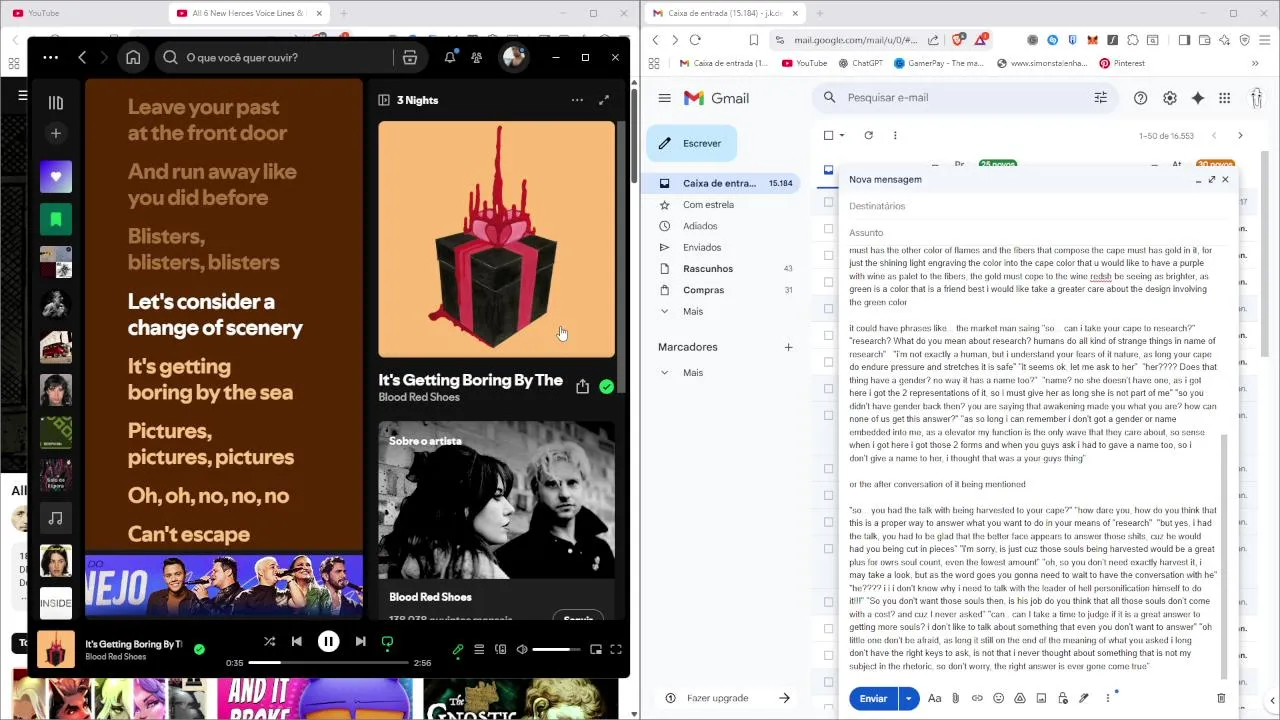Screen dimensions: 1280x720
Task: Open Spotify three-dot app menu
Action: (51, 57)
